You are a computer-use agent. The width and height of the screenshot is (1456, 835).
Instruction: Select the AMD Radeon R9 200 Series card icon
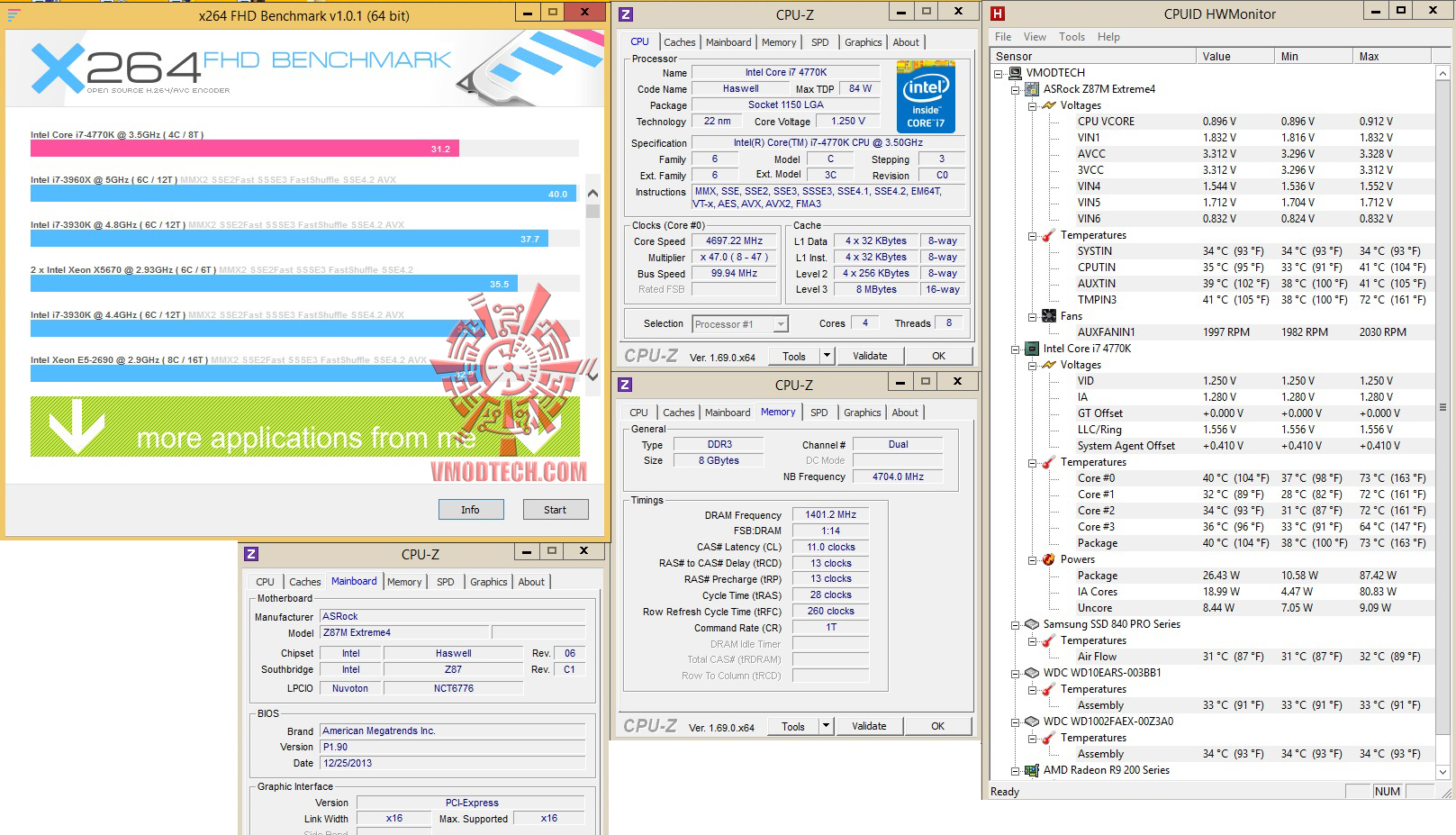pyautogui.click(x=1032, y=770)
